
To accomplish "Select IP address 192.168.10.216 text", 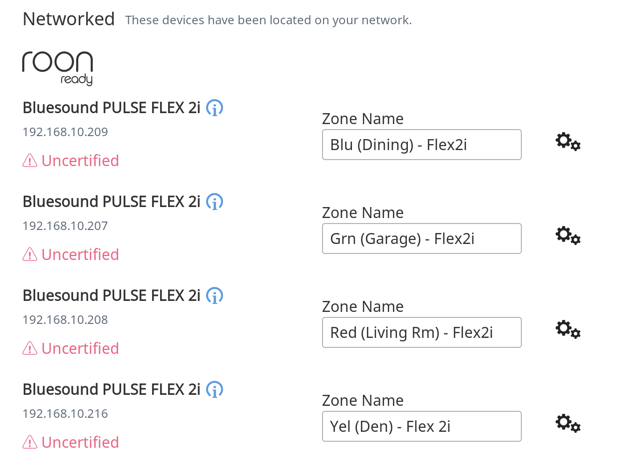I will [65, 414].
